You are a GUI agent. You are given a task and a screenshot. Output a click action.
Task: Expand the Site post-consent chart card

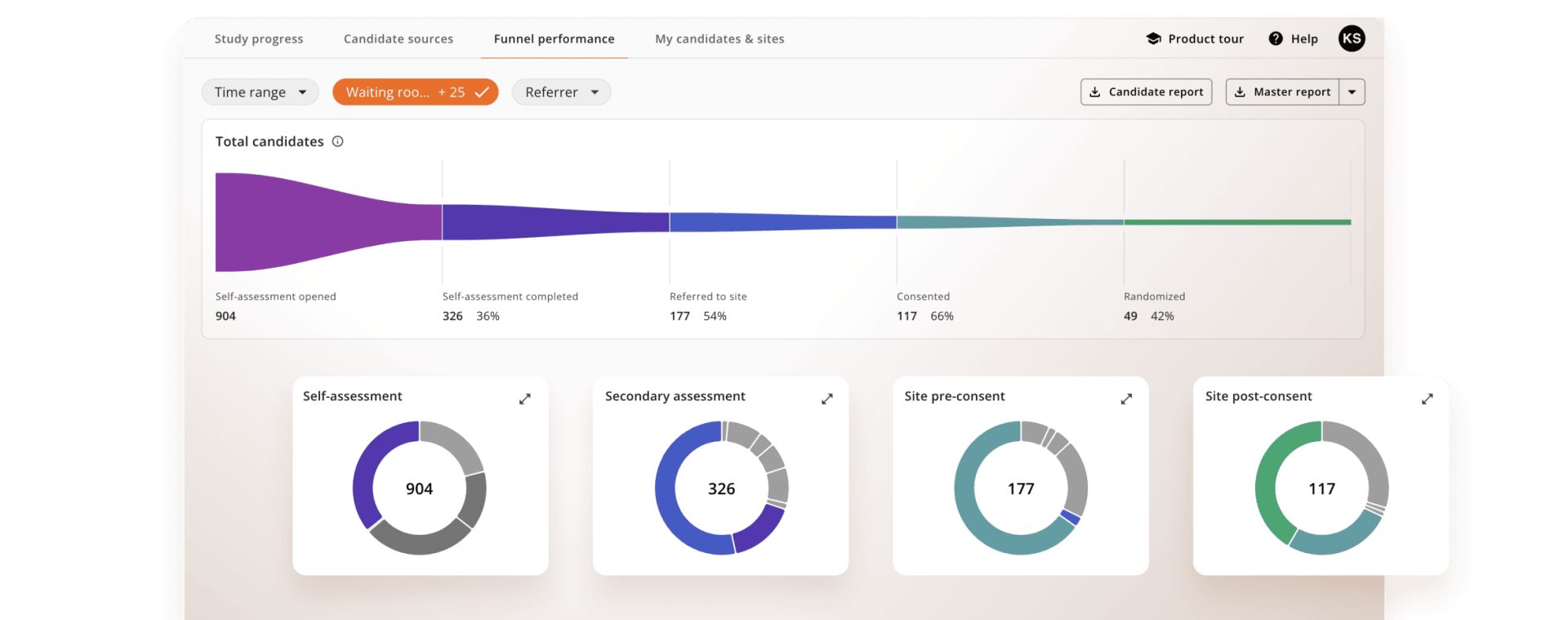(x=1427, y=399)
